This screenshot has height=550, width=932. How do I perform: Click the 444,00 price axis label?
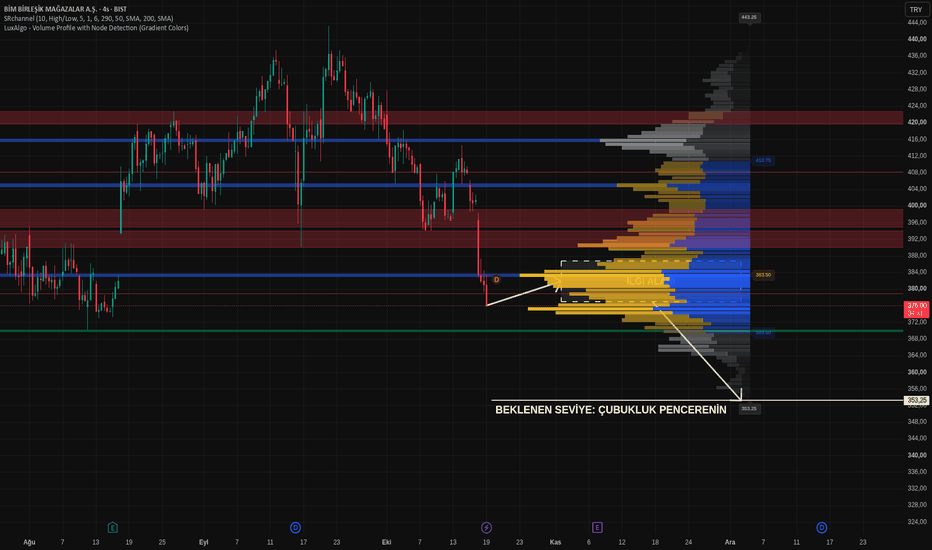click(x=917, y=23)
